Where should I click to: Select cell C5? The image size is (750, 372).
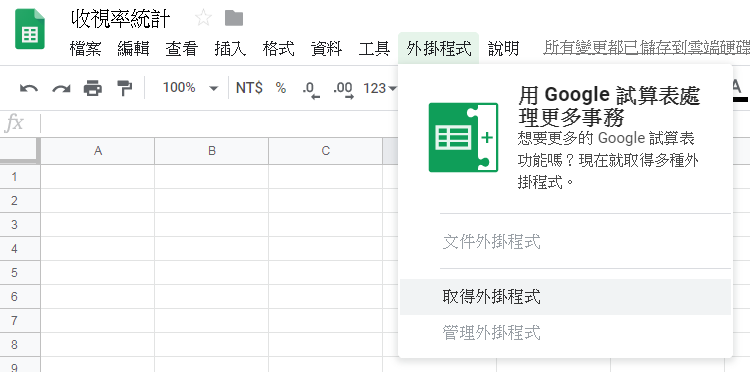[325, 273]
